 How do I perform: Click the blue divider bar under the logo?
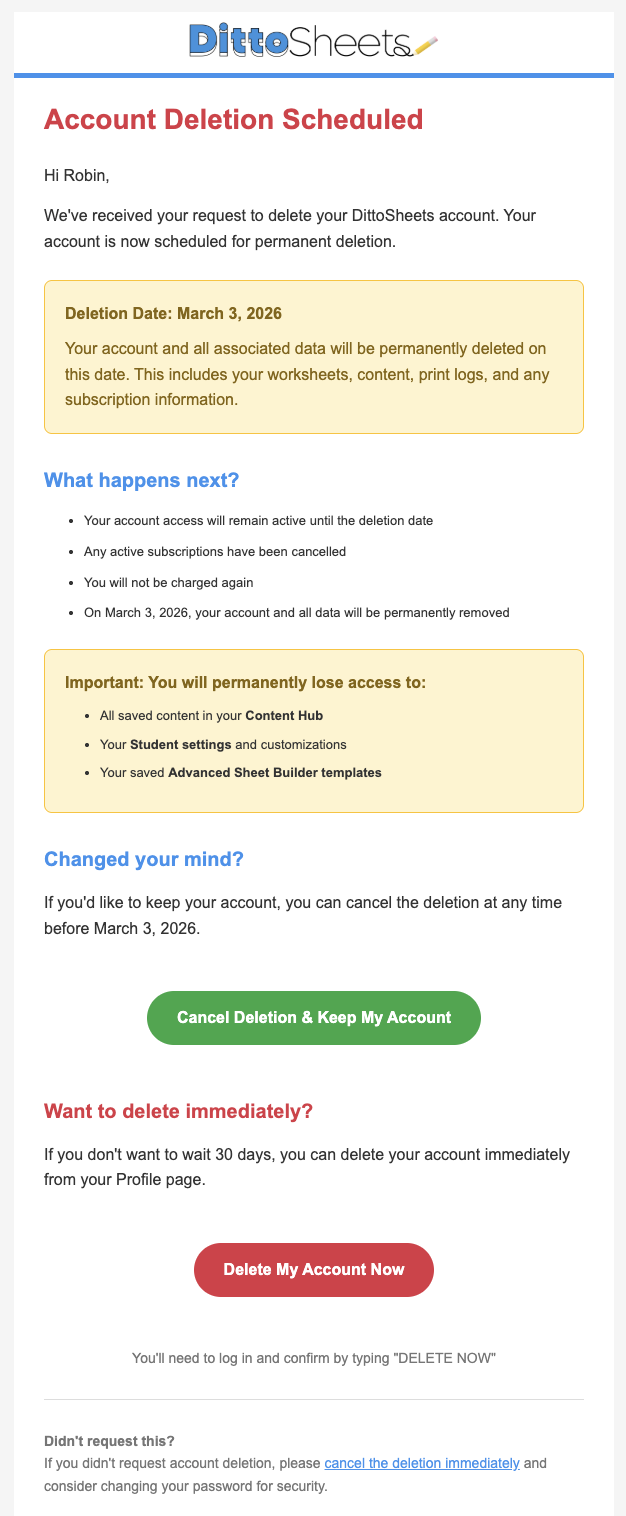[313, 74]
